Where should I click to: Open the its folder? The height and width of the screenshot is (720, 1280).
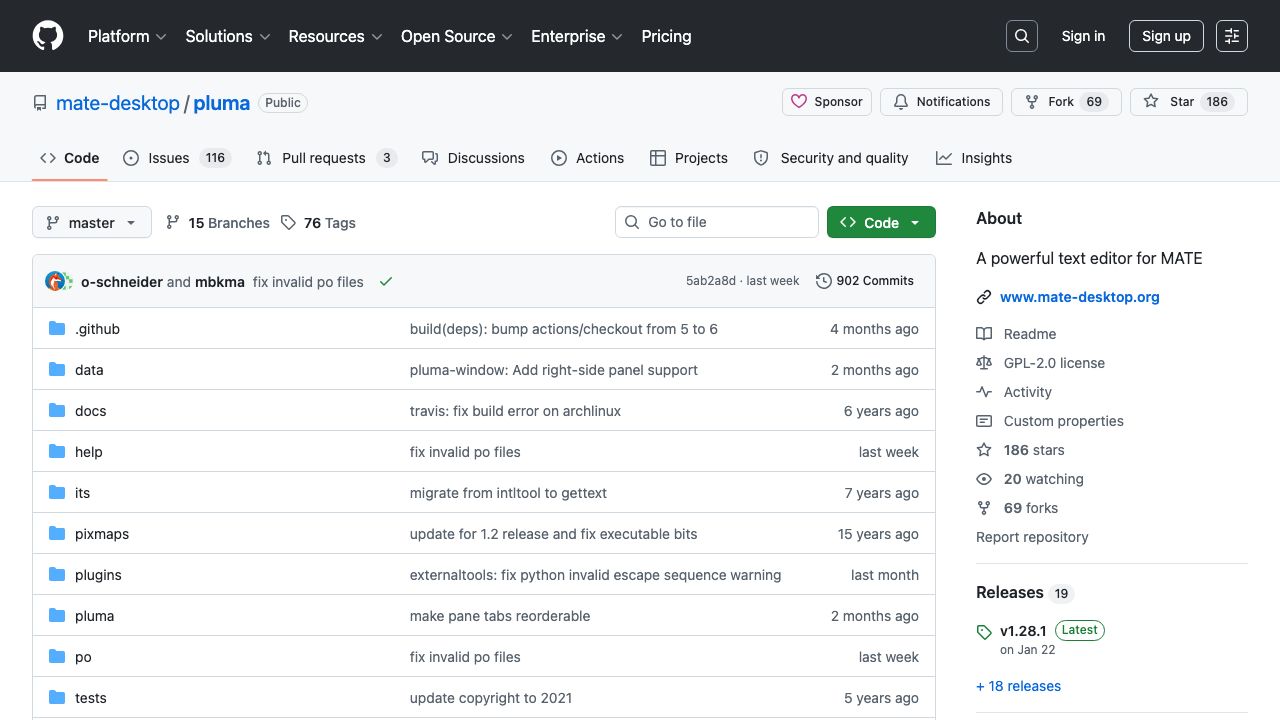click(x=82, y=493)
